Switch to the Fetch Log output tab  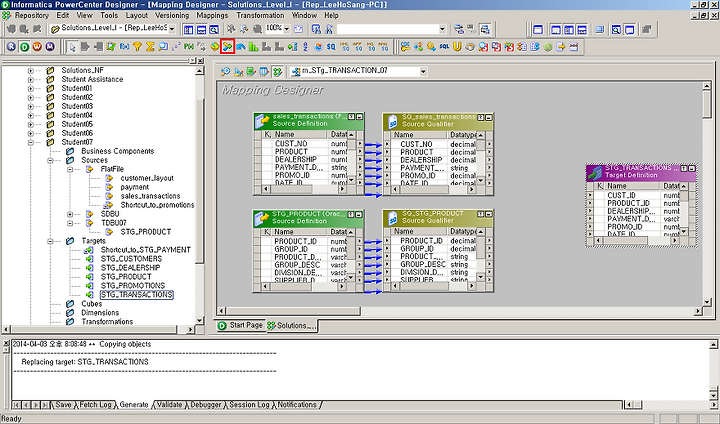click(x=95, y=405)
